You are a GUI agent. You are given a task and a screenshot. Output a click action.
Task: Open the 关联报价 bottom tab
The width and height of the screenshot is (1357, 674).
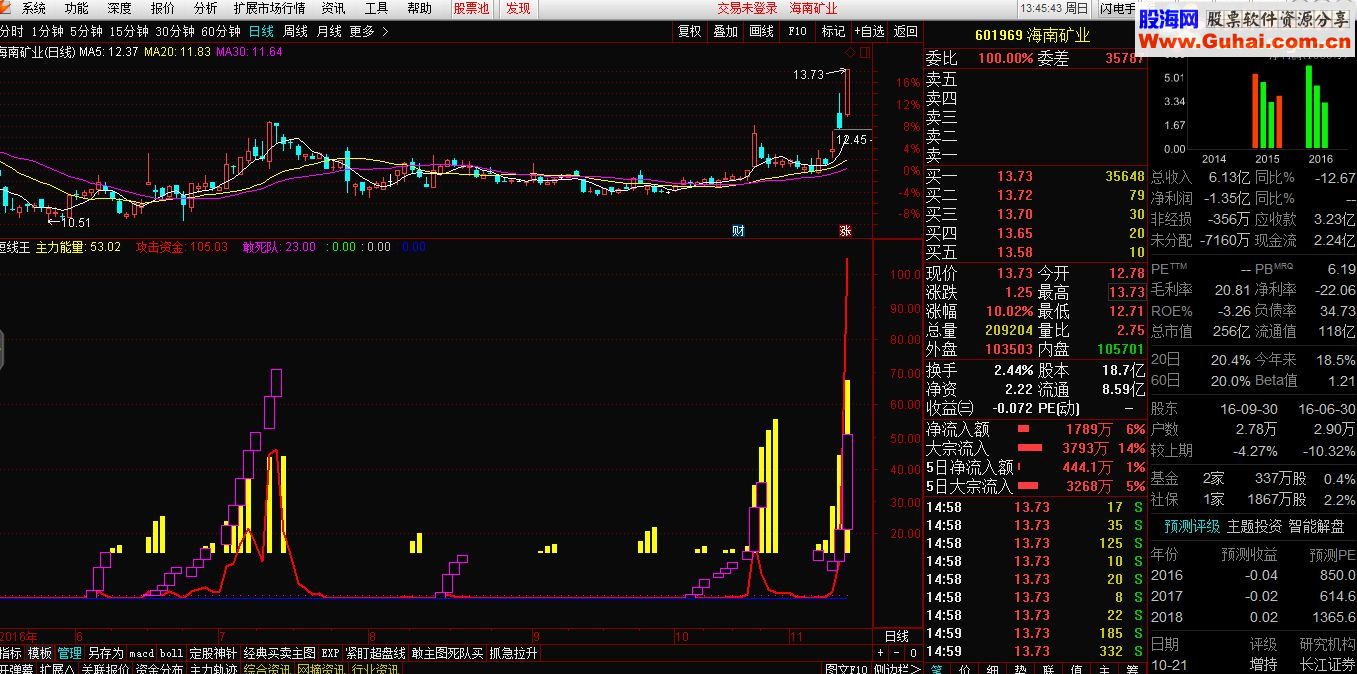click(106, 668)
